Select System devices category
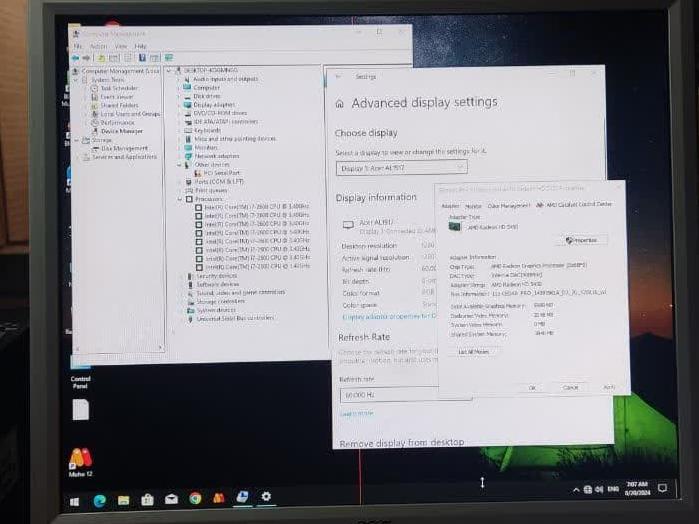Image resolution: width=699 pixels, height=524 pixels. [216, 310]
